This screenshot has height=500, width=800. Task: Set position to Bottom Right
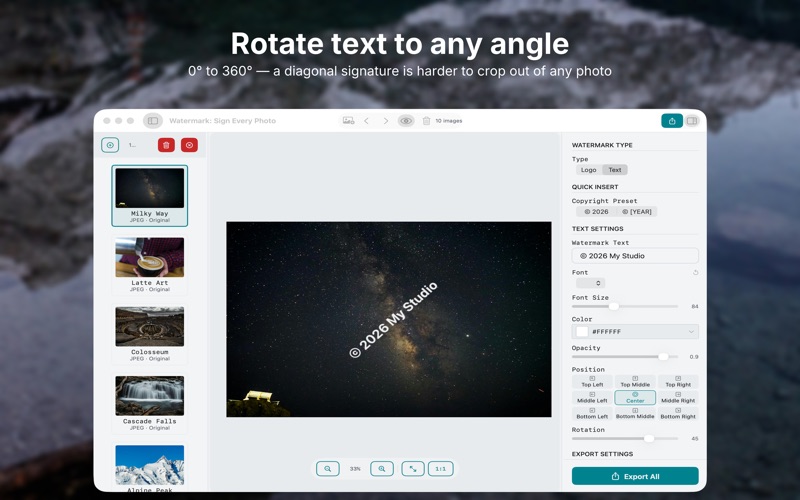point(678,413)
